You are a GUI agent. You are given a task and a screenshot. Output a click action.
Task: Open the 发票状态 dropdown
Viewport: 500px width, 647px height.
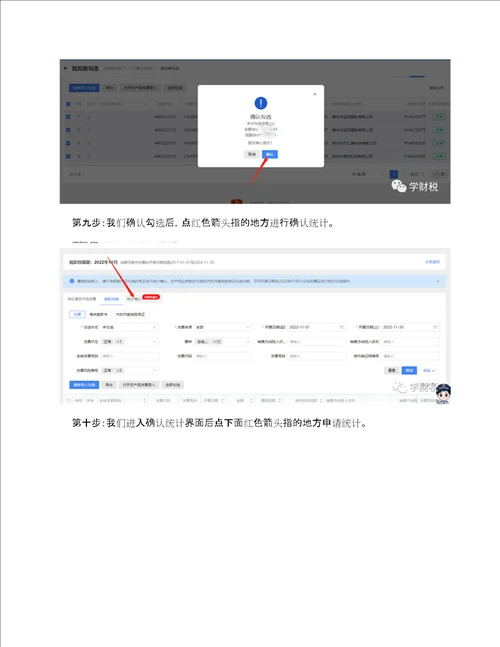click(130, 342)
